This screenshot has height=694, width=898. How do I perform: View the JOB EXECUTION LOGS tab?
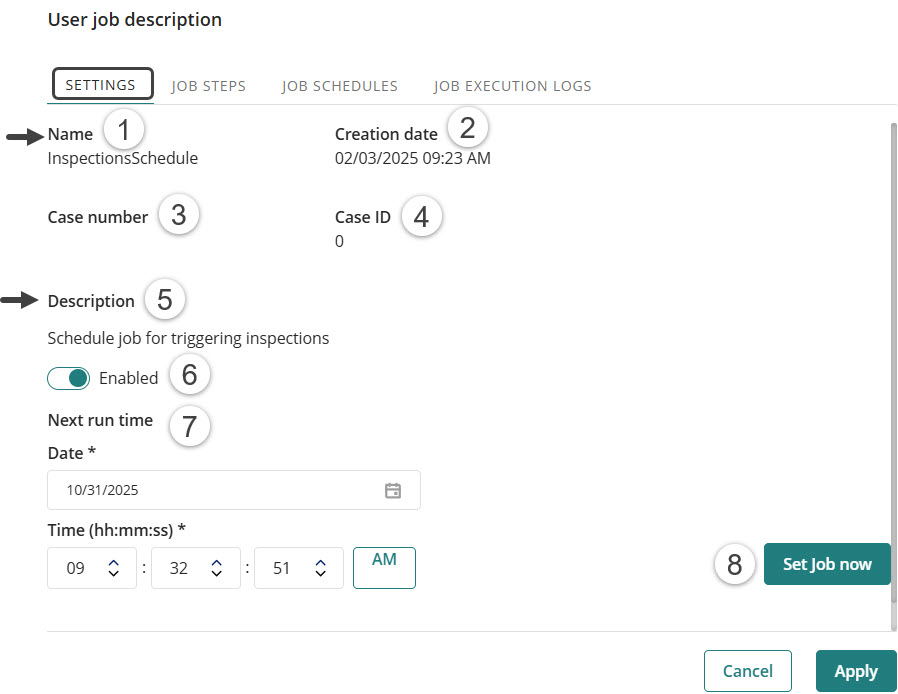[x=512, y=85]
